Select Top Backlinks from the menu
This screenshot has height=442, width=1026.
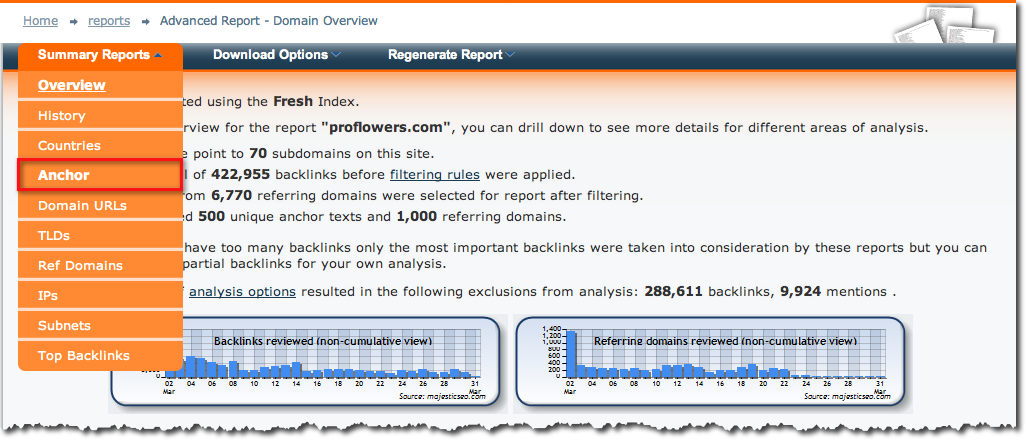[83, 356]
